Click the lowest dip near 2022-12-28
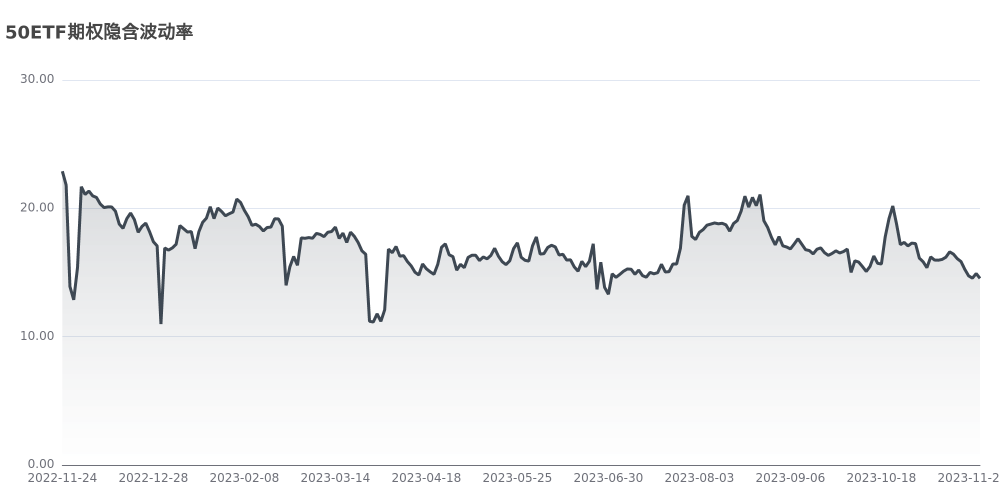 click(x=161, y=322)
